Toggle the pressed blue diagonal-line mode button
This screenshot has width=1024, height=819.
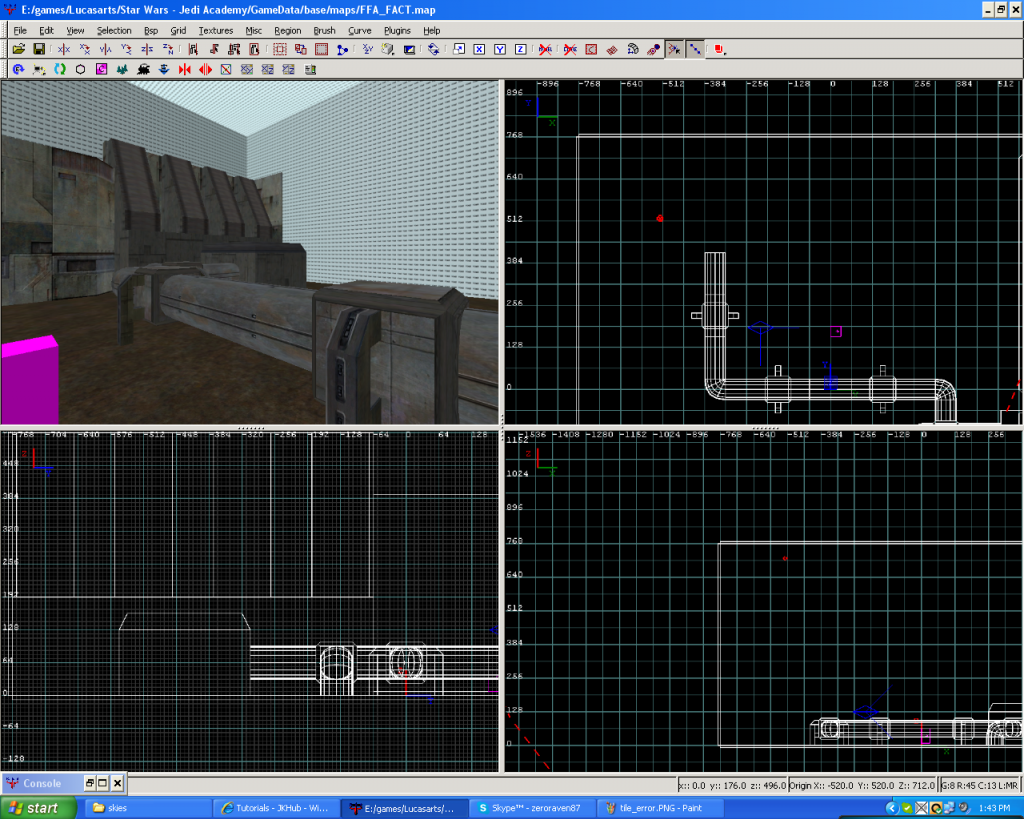tap(695, 49)
